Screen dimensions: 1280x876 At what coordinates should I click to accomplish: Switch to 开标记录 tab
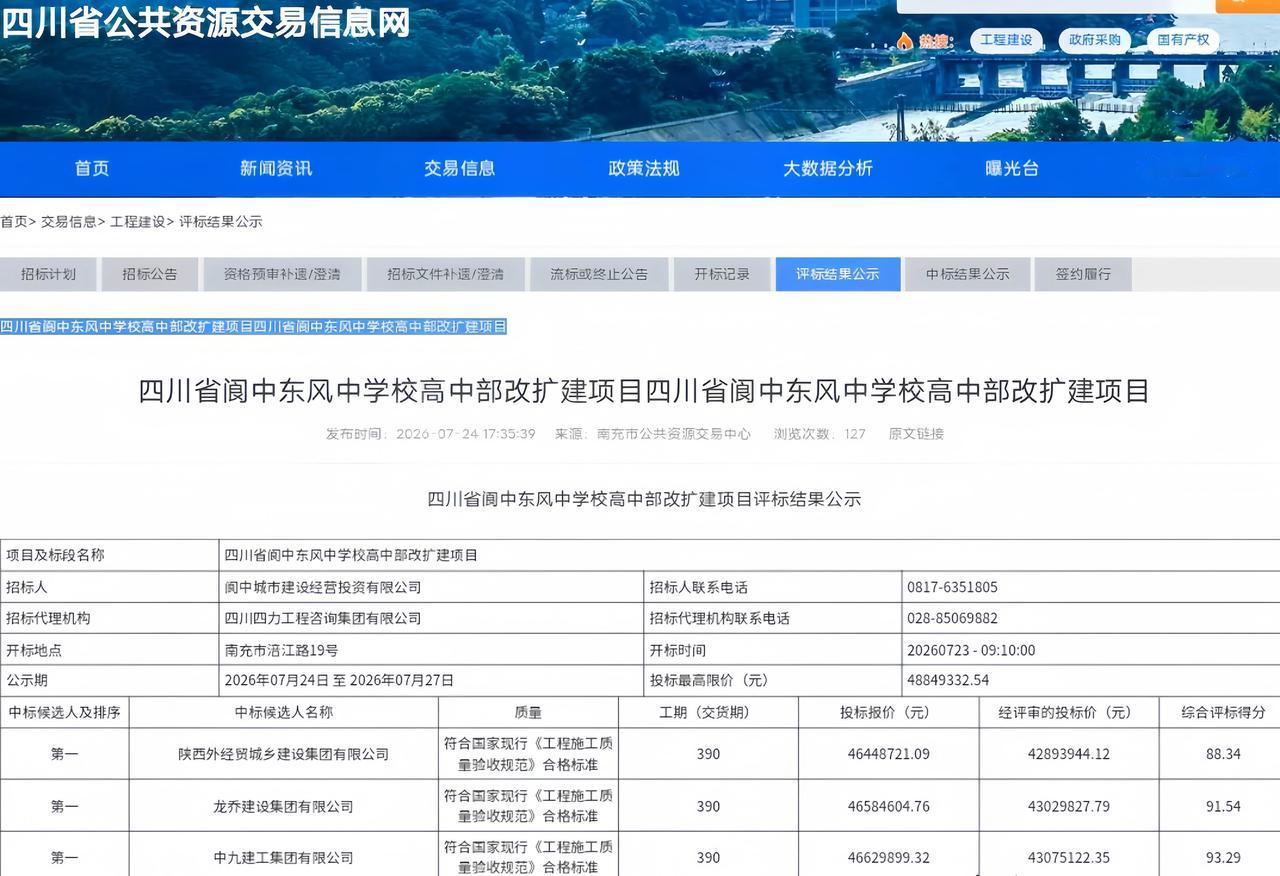click(722, 274)
